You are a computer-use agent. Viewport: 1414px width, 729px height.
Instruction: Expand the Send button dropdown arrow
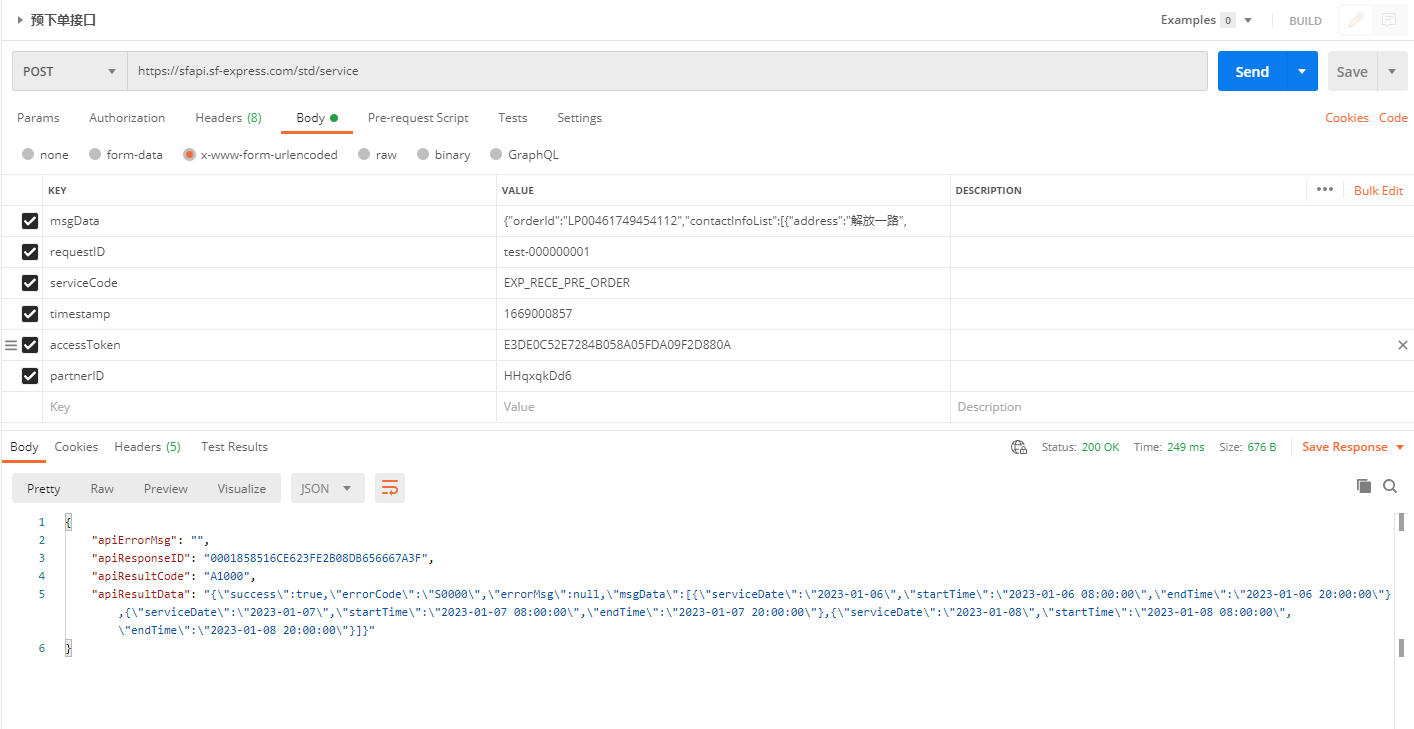click(1301, 72)
